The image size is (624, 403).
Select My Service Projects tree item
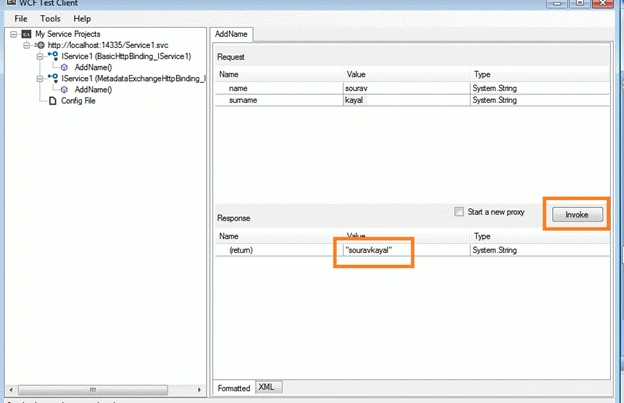[68, 34]
